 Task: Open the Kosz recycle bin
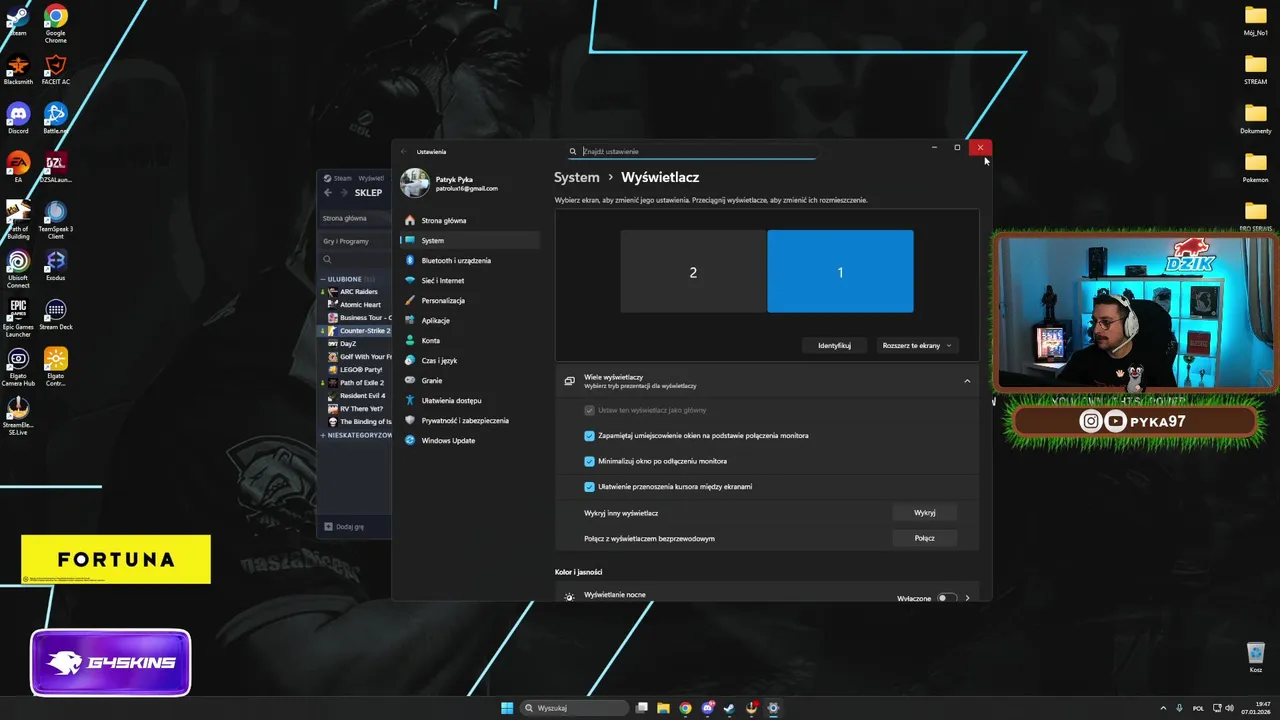1256,657
